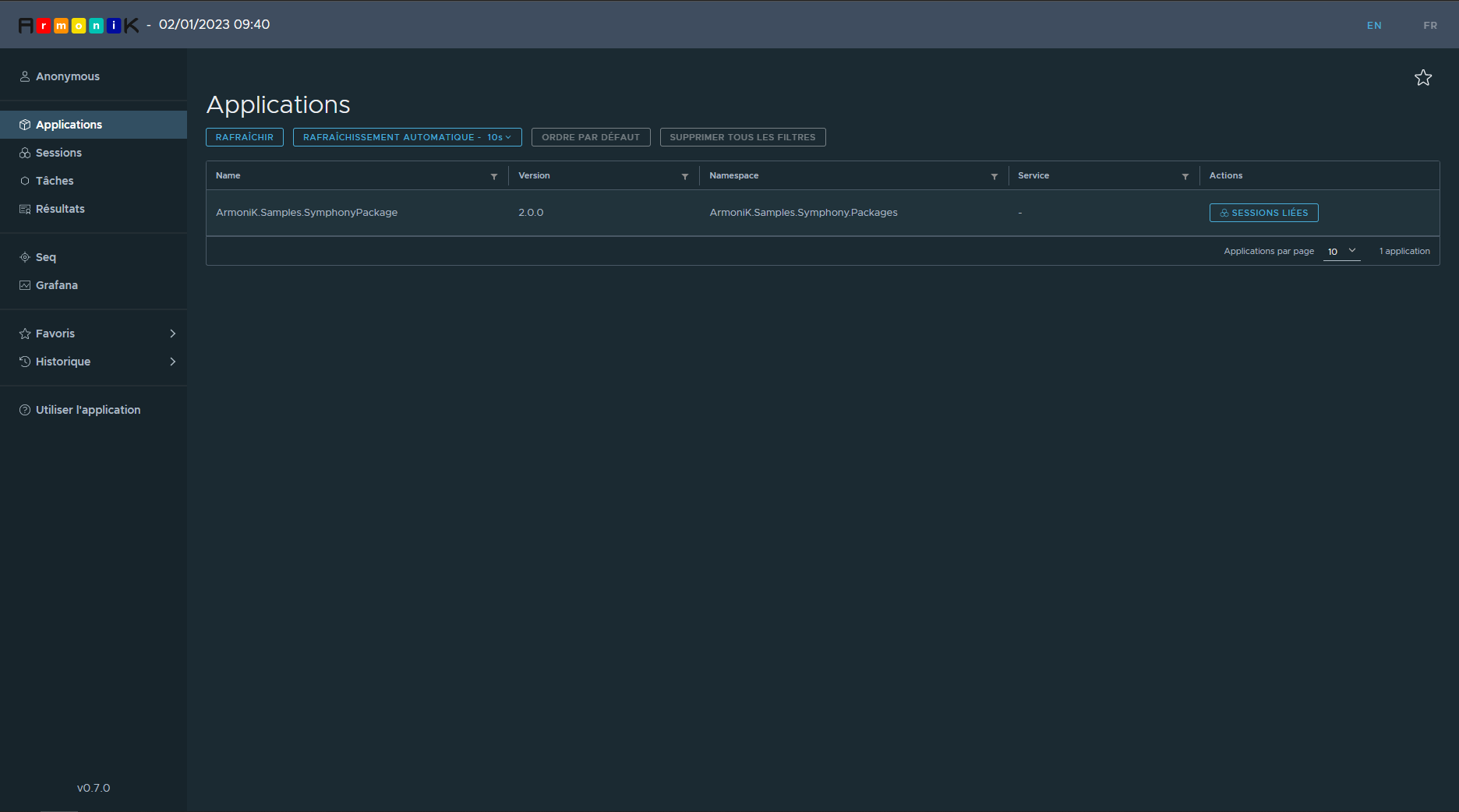The image size is (1459, 812).
Task: Sort by the Version column header
Action: tap(534, 175)
